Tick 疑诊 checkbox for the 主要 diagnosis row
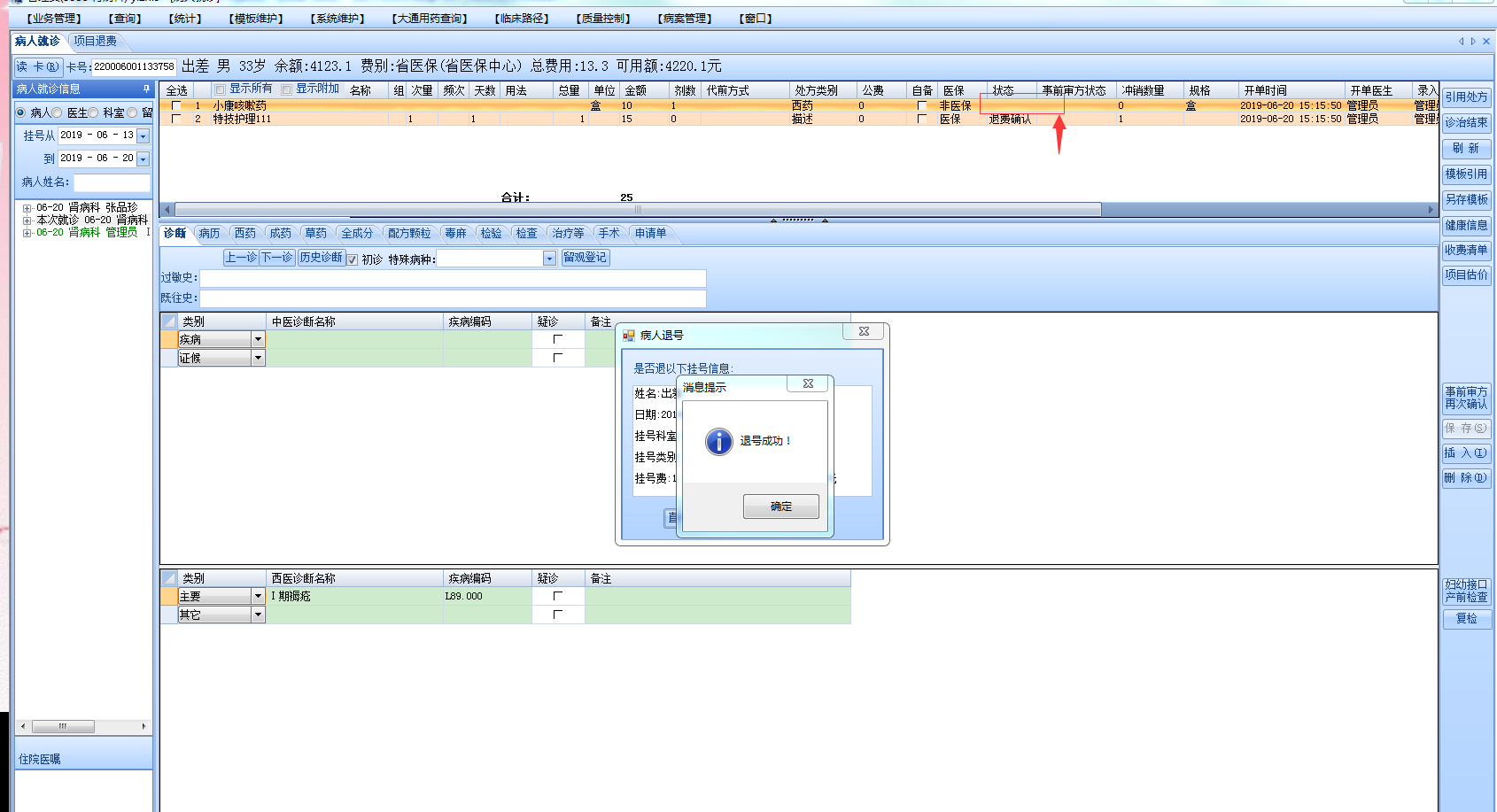The image size is (1497, 812). click(x=557, y=596)
